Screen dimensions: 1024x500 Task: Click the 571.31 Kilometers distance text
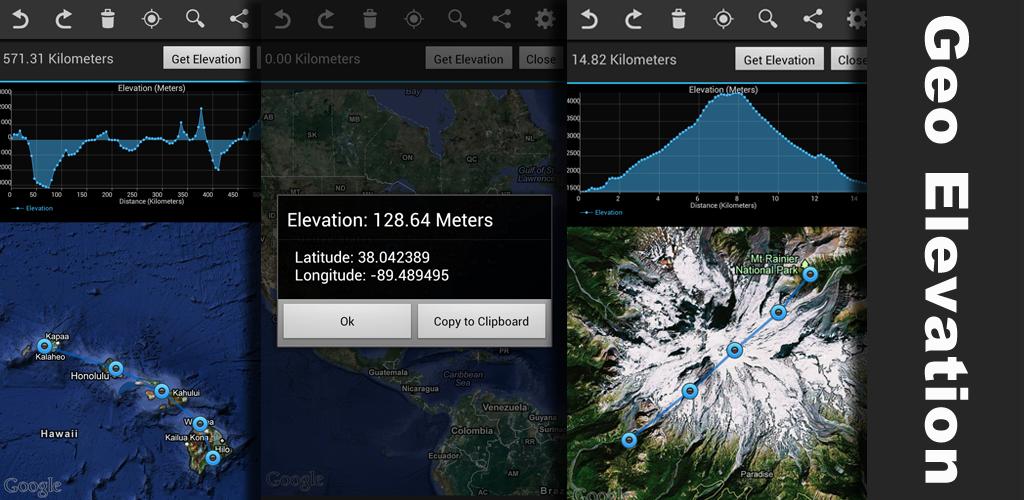coord(58,59)
